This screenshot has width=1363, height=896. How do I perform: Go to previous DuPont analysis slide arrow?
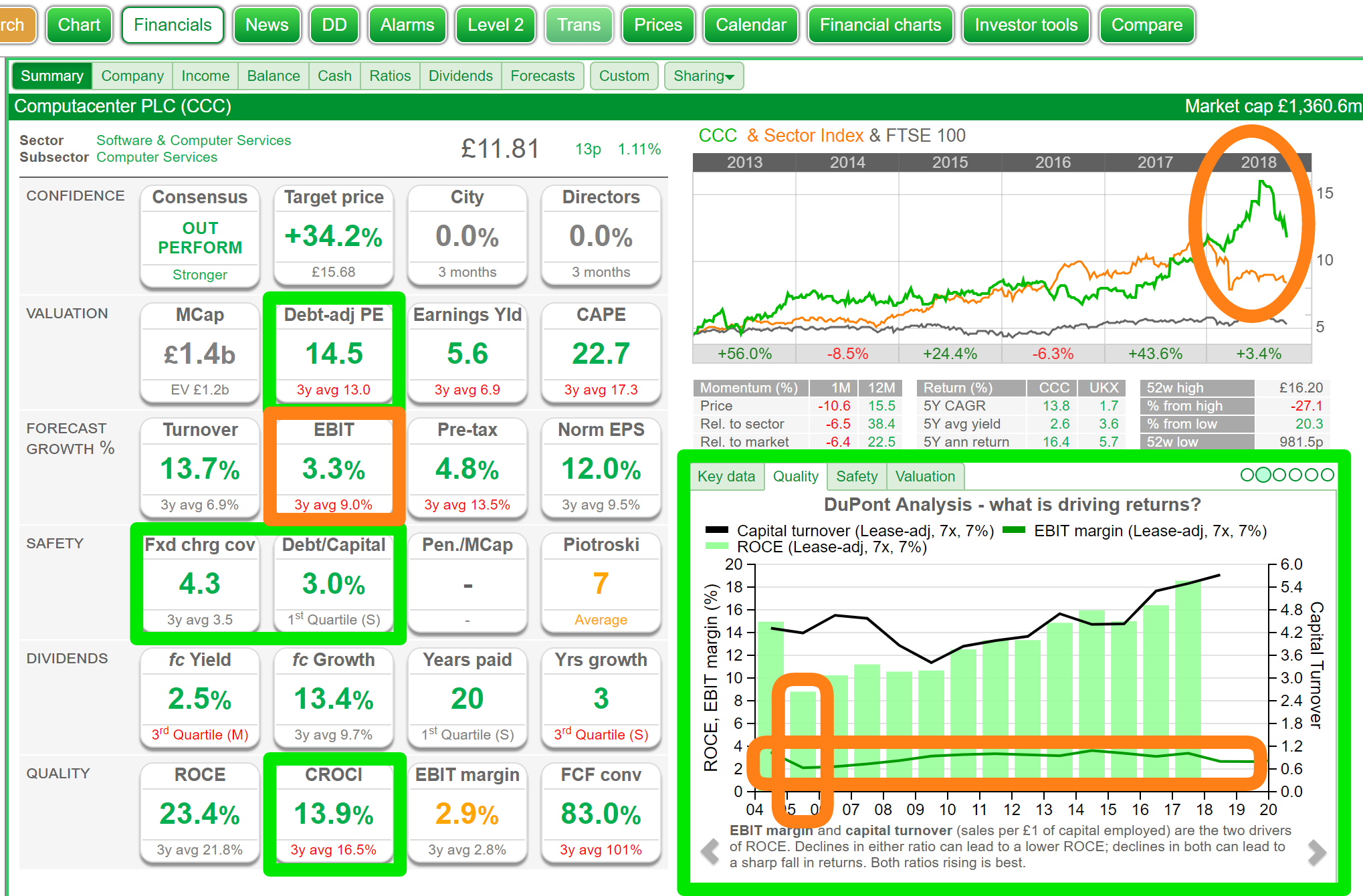710,851
